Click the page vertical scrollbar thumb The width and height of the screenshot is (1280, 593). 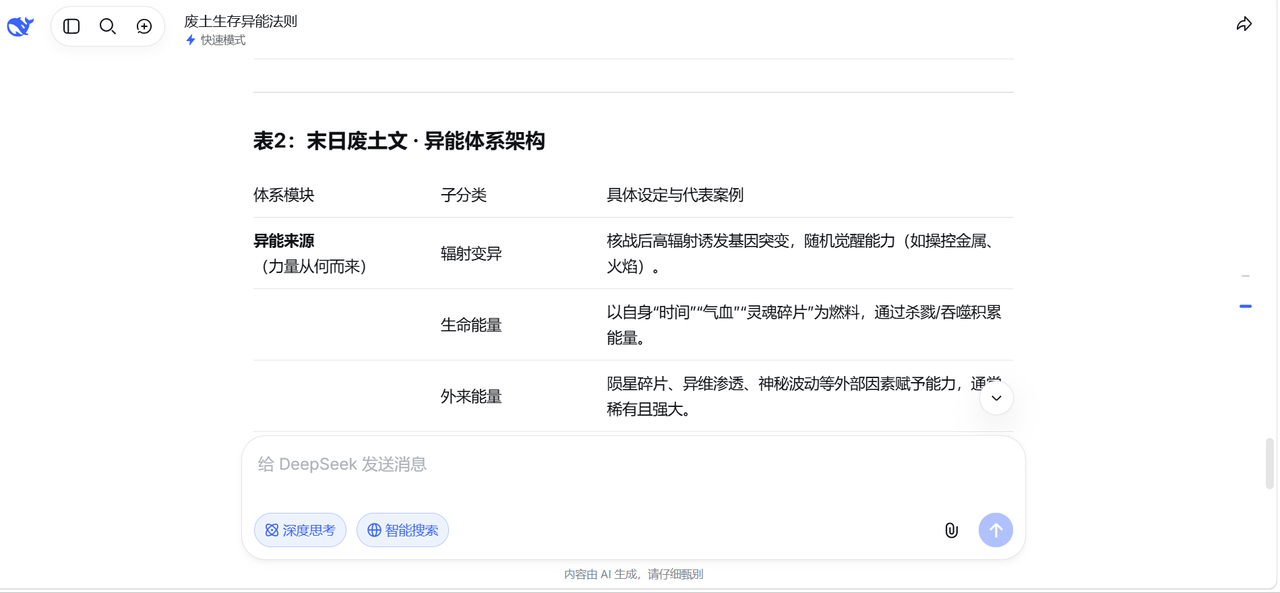click(x=1271, y=463)
